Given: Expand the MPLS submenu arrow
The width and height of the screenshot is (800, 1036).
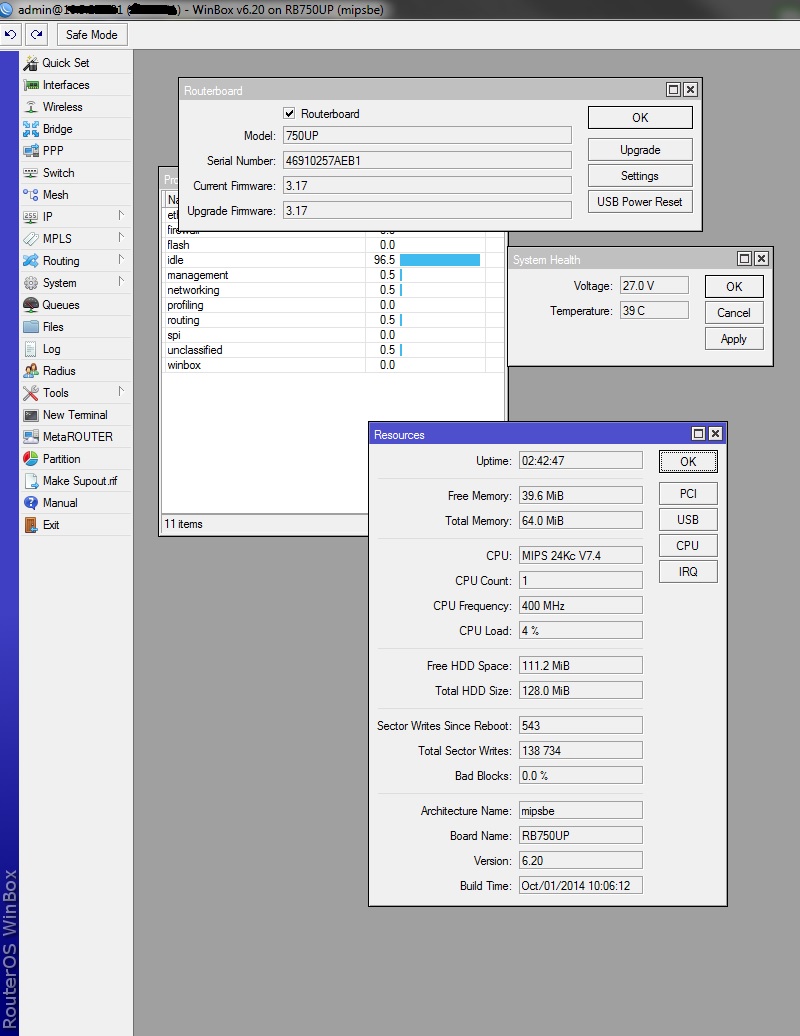Looking at the screenshot, I should coord(121,237).
